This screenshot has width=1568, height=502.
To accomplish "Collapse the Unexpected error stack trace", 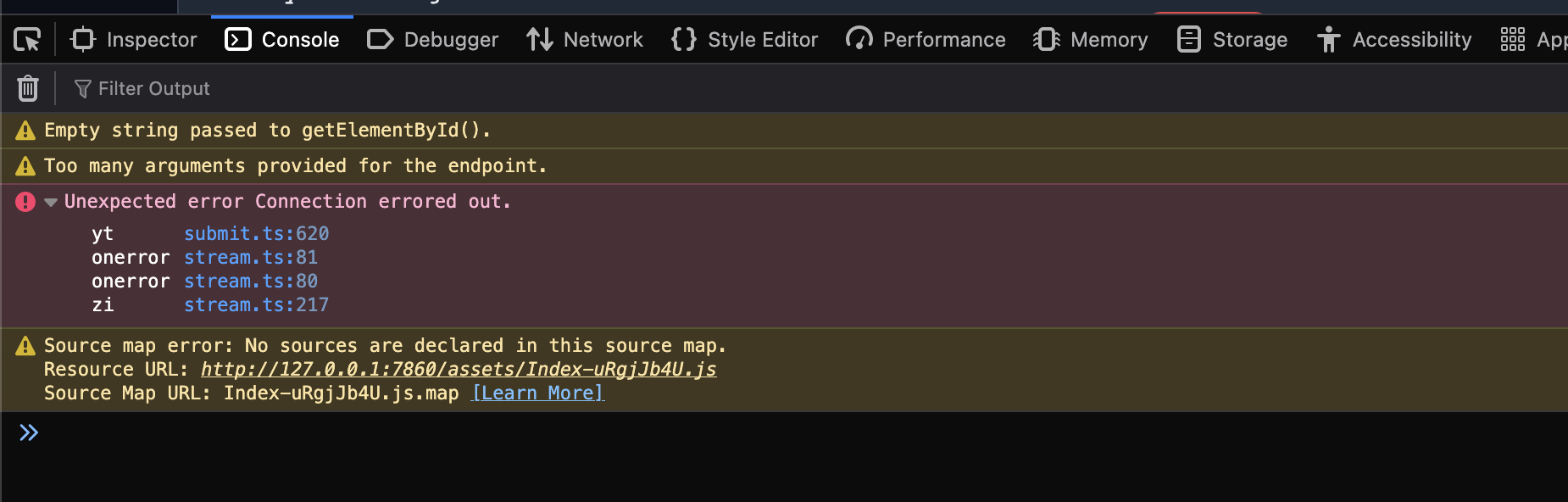I will pyautogui.click(x=51, y=202).
